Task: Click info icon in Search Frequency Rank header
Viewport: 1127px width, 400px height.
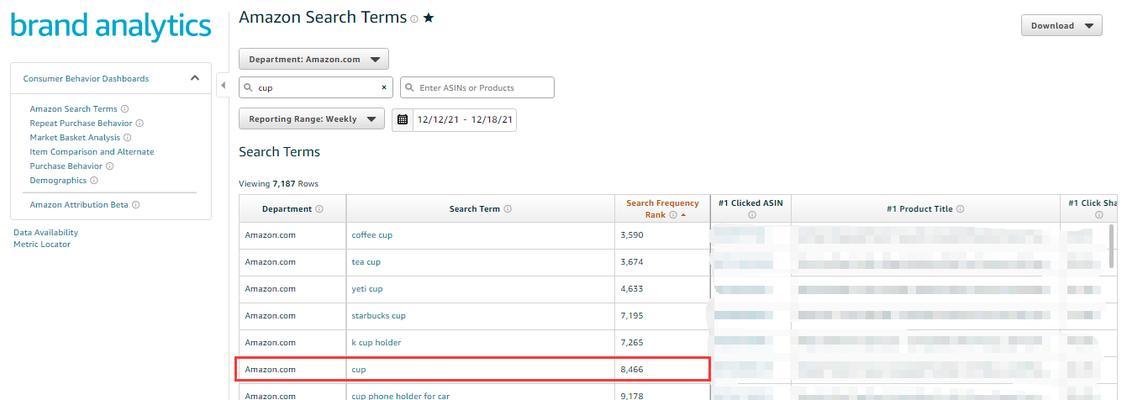Action: tap(673, 215)
